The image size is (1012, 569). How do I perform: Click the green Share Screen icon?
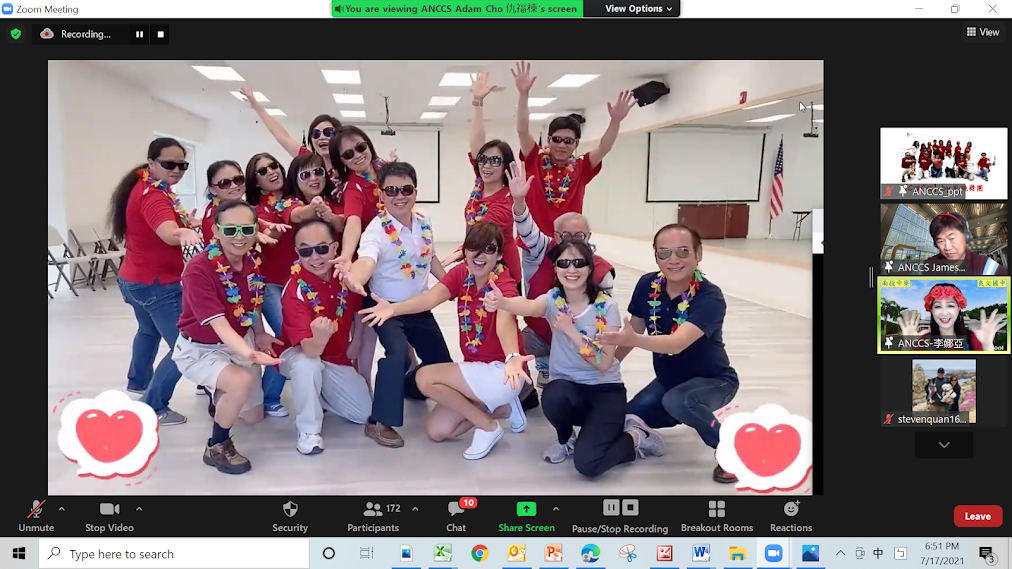(x=526, y=509)
